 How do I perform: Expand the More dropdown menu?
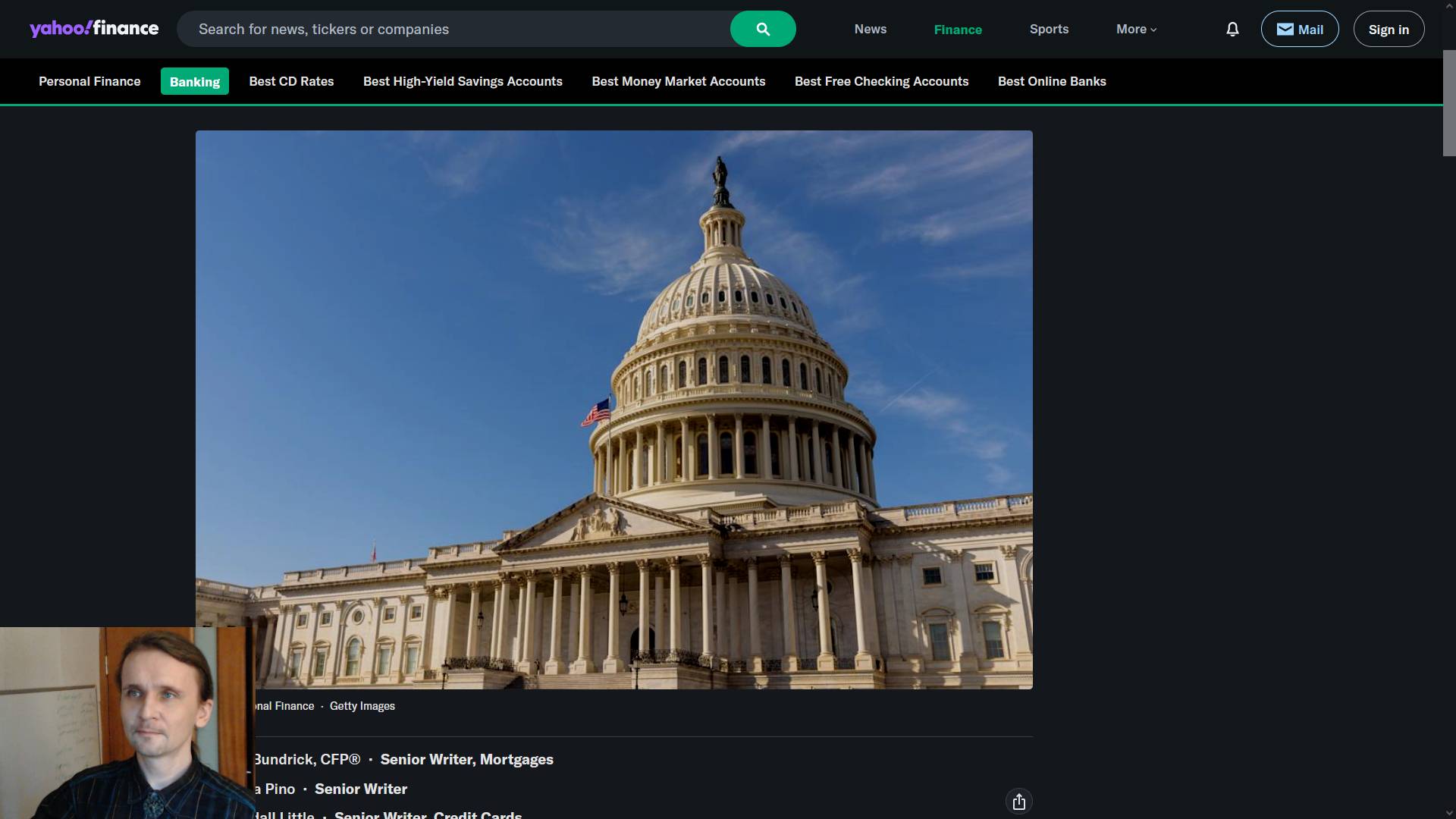pos(1135,29)
